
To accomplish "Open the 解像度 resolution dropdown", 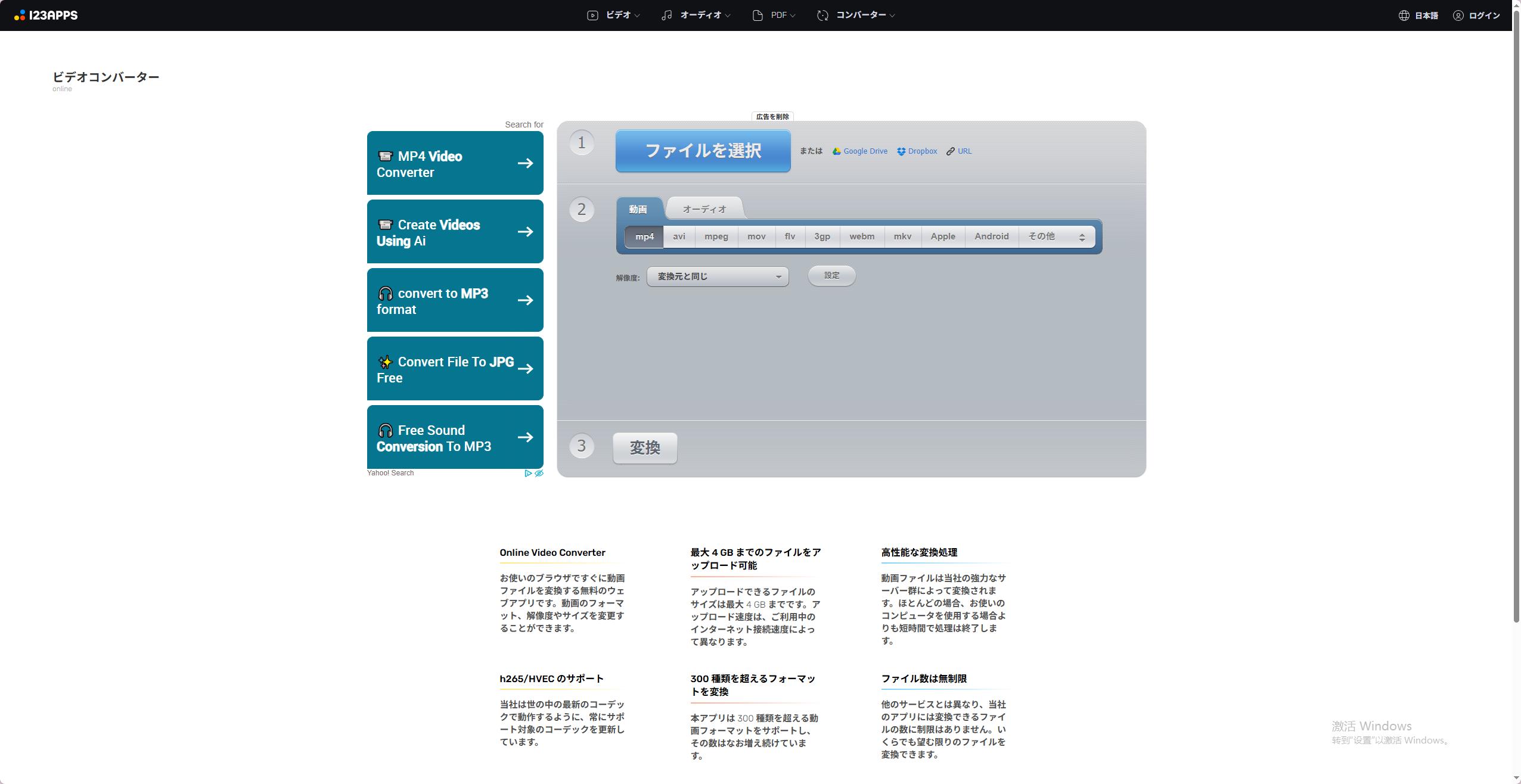I will click(717, 276).
